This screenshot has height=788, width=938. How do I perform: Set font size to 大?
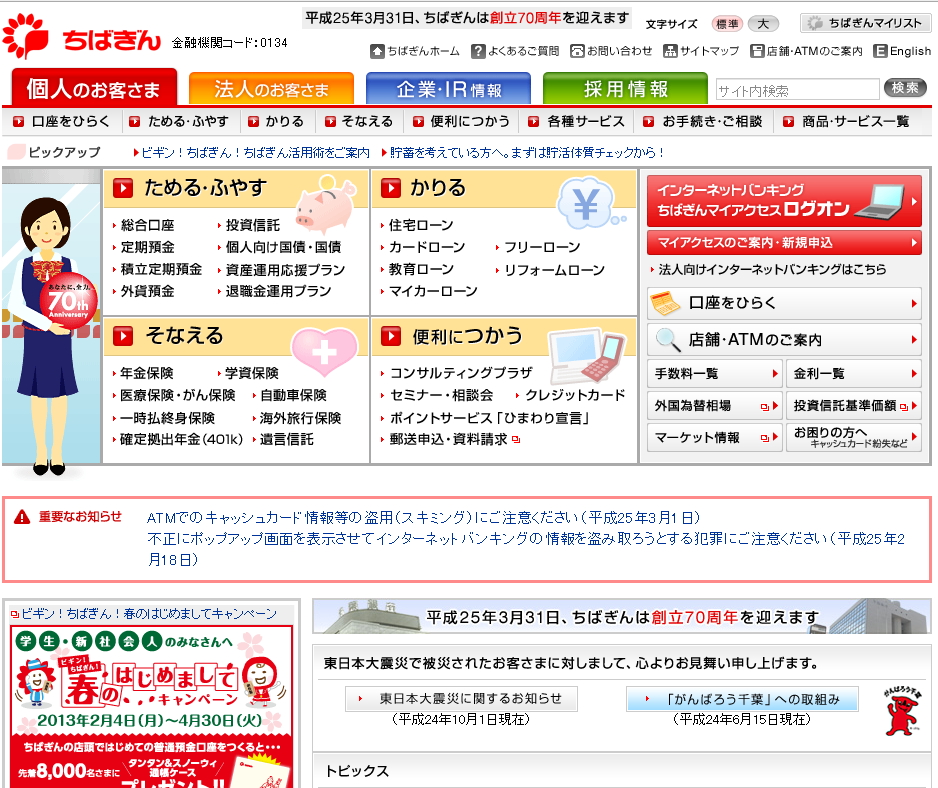[763, 24]
